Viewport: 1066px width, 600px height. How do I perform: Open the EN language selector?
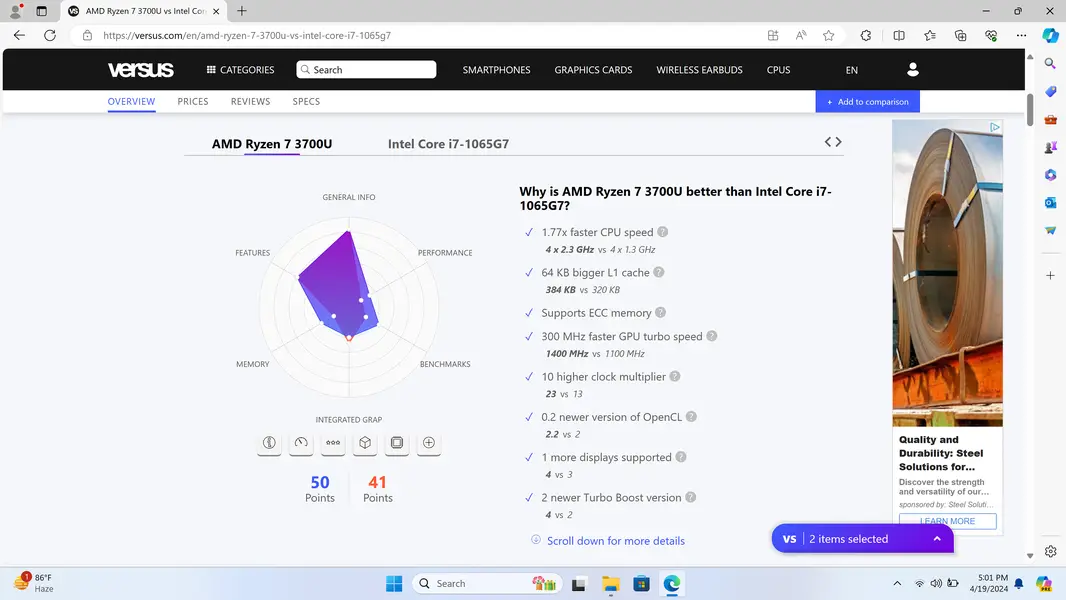click(851, 70)
